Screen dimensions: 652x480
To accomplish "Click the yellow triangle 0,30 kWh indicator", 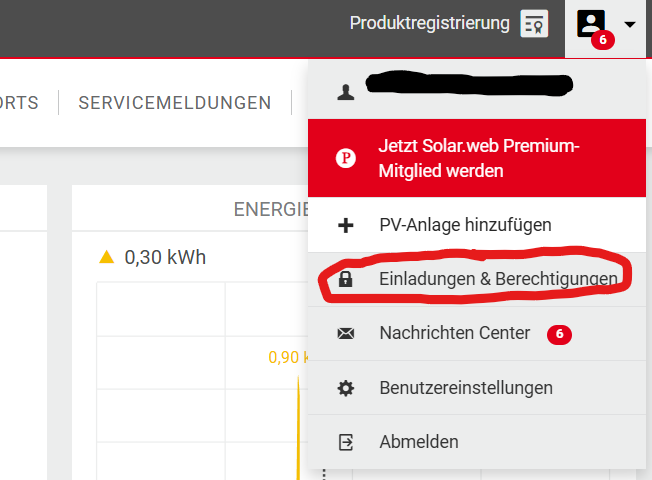I will [x=107, y=257].
